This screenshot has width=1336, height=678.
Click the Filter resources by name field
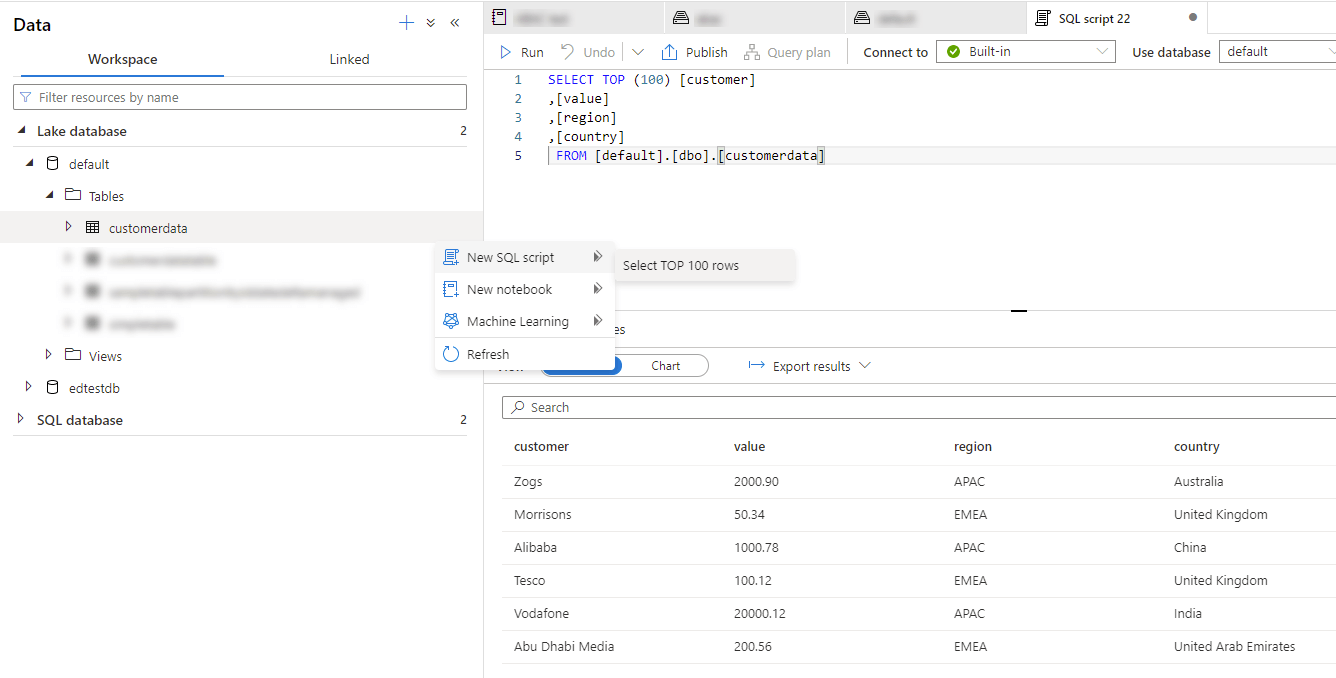coord(240,96)
